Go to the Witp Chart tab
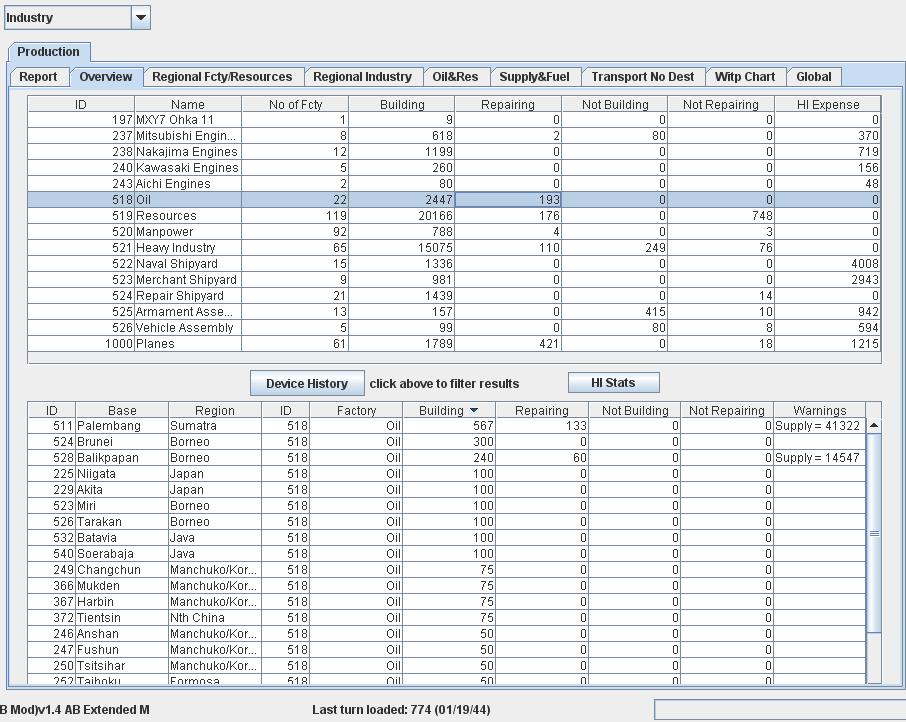The height and width of the screenshot is (722, 906). 745,77
